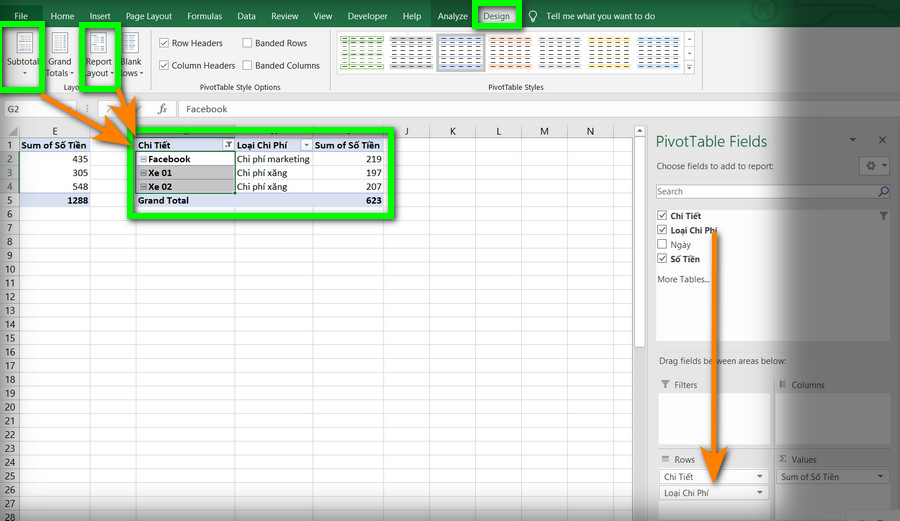Open the Subtotals layout button
This screenshot has width=900, height=521.
point(23,55)
